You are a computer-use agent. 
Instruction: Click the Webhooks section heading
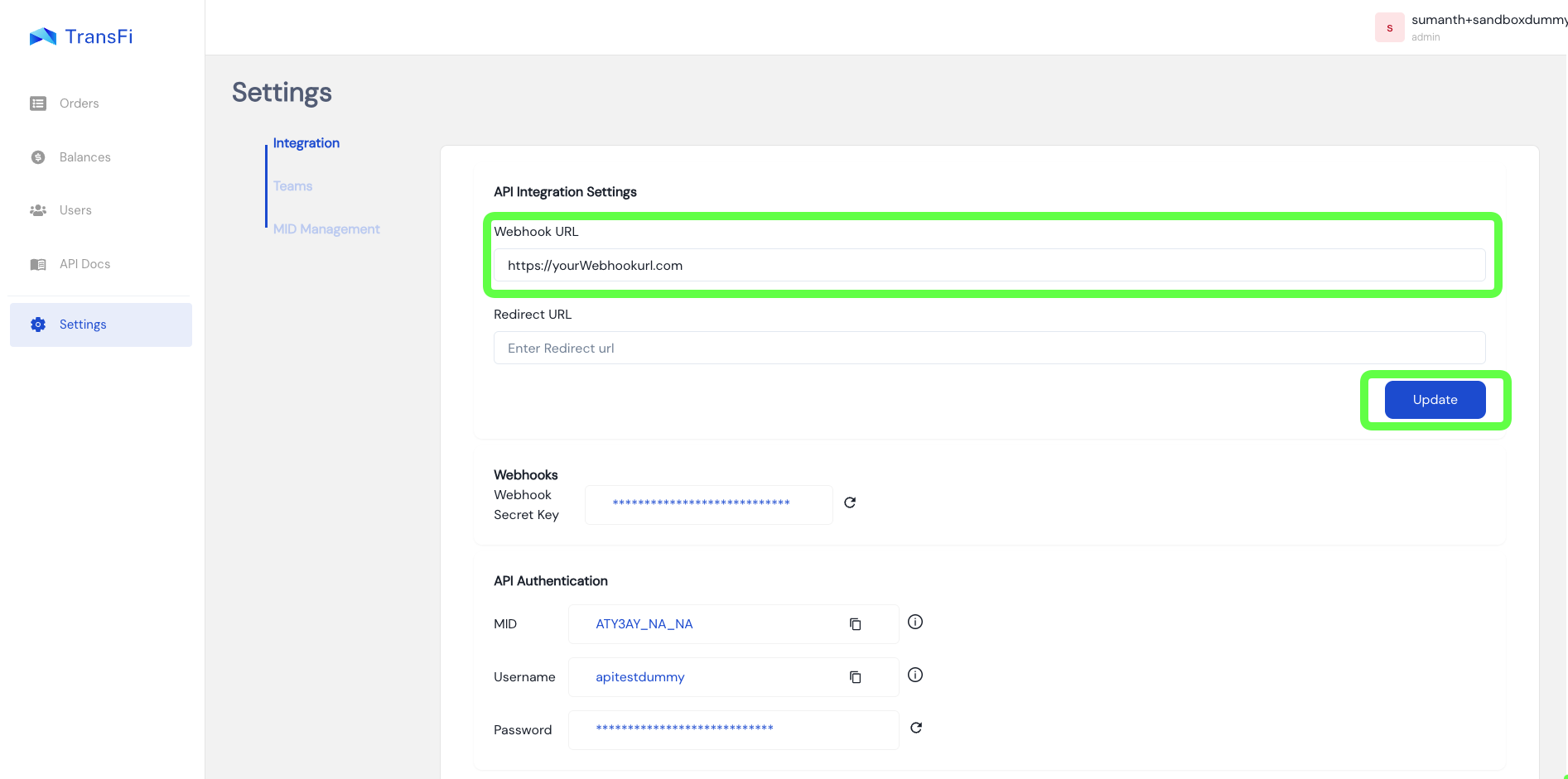(526, 475)
